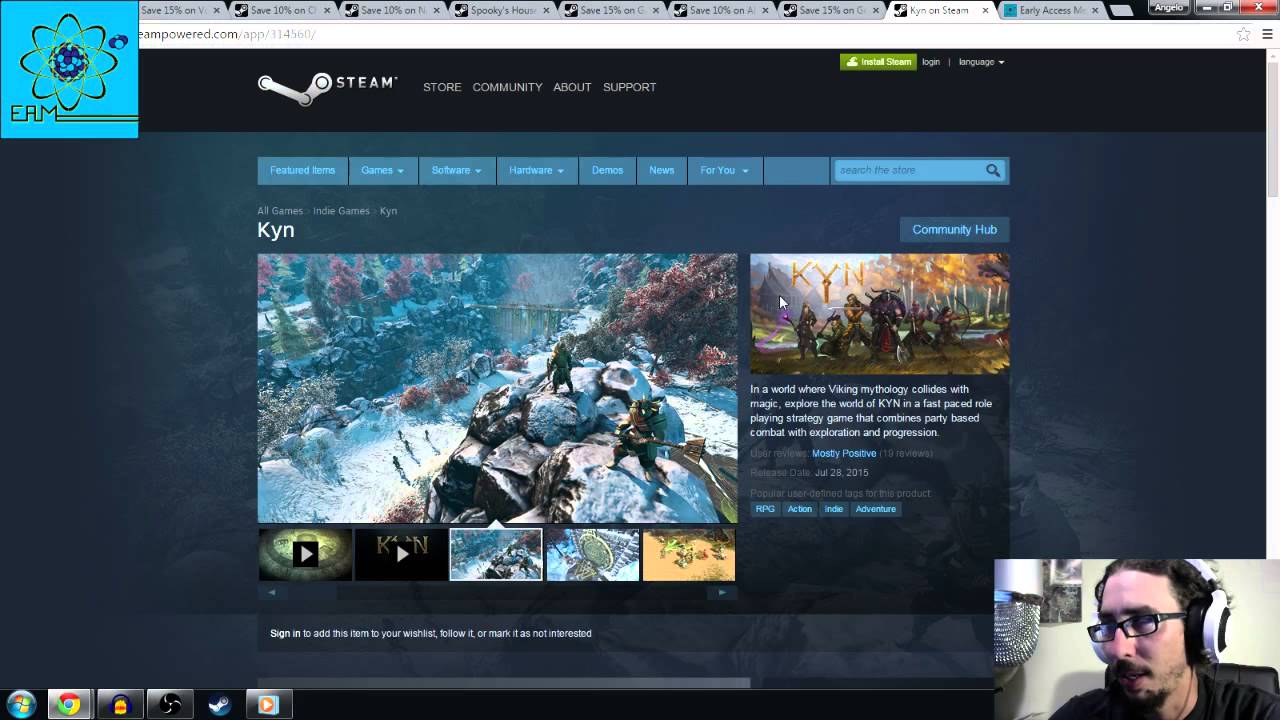1280x720 pixels.
Task: Select the orange desert screenshot thumbnail
Action: click(x=688, y=554)
